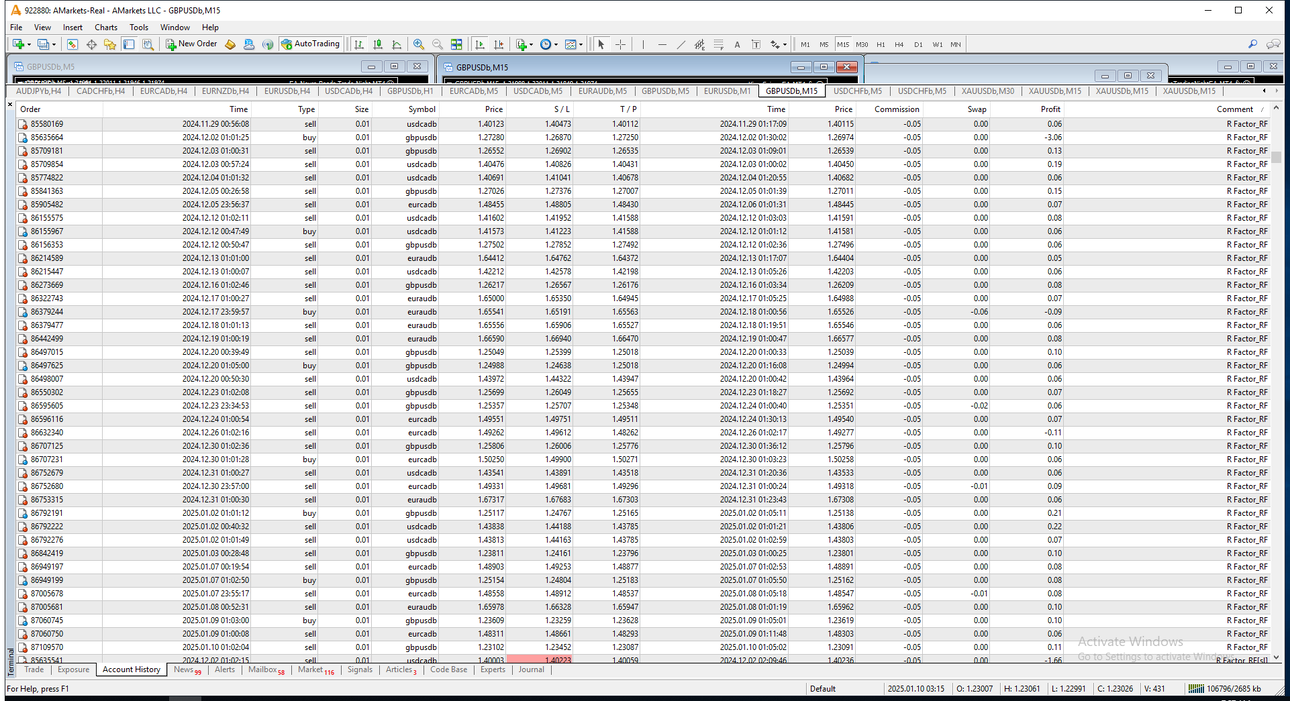Open the Charts menu
This screenshot has height=701, width=1290.
[106, 27]
